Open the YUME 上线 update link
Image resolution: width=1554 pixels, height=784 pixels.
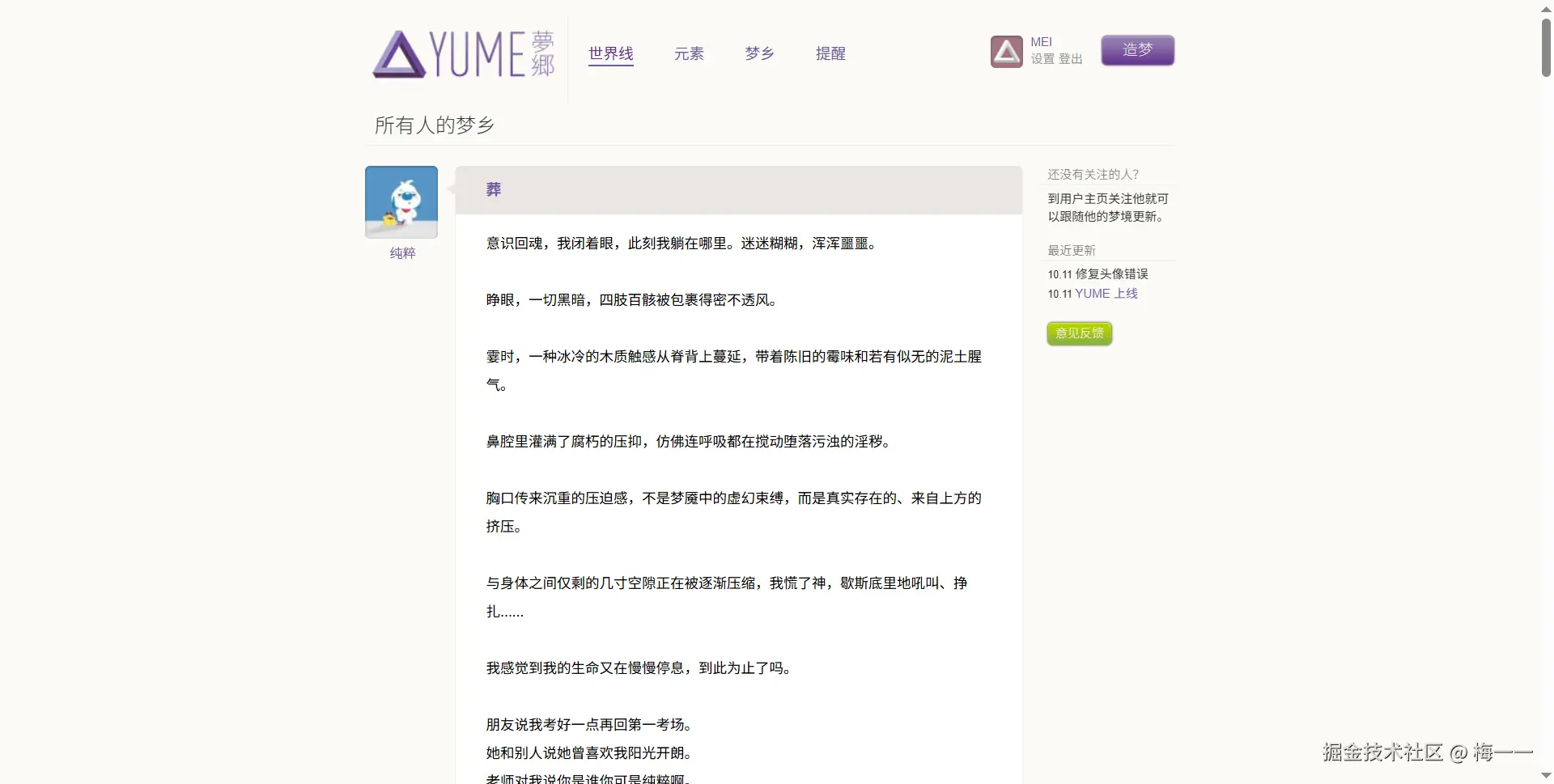point(1106,293)
